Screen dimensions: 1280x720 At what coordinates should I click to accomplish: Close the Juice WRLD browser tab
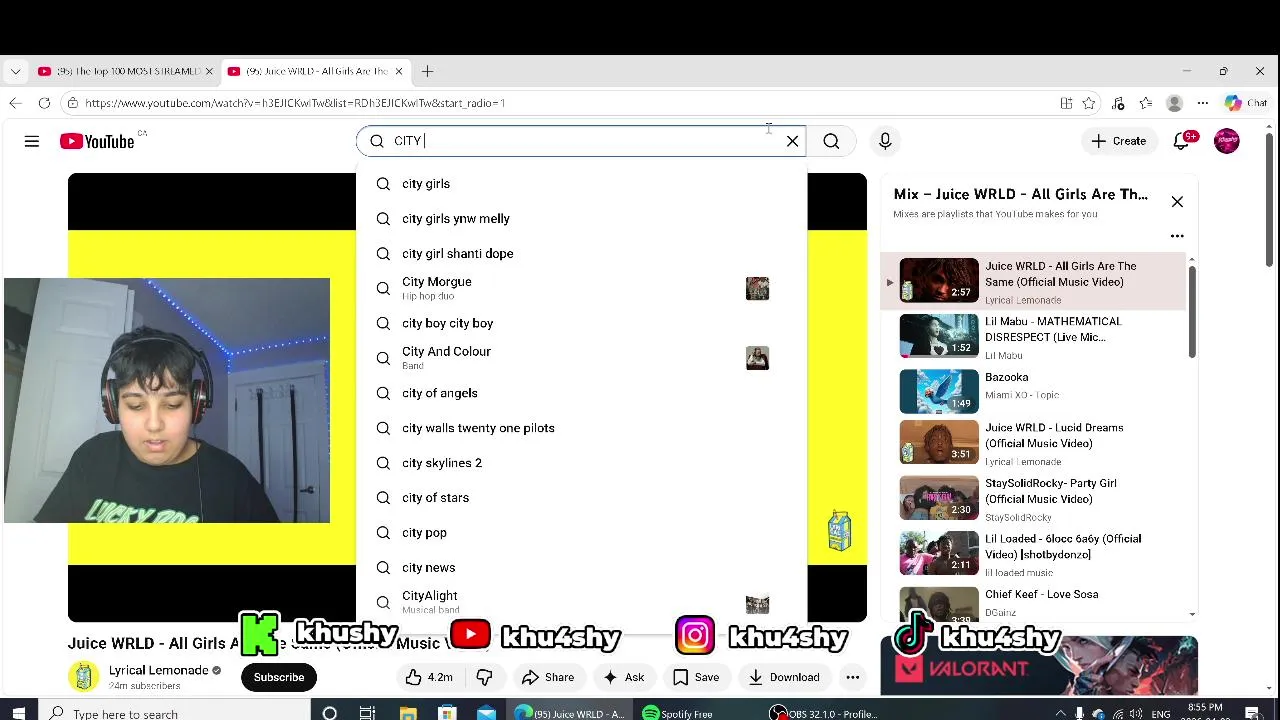tap(399, 72)
